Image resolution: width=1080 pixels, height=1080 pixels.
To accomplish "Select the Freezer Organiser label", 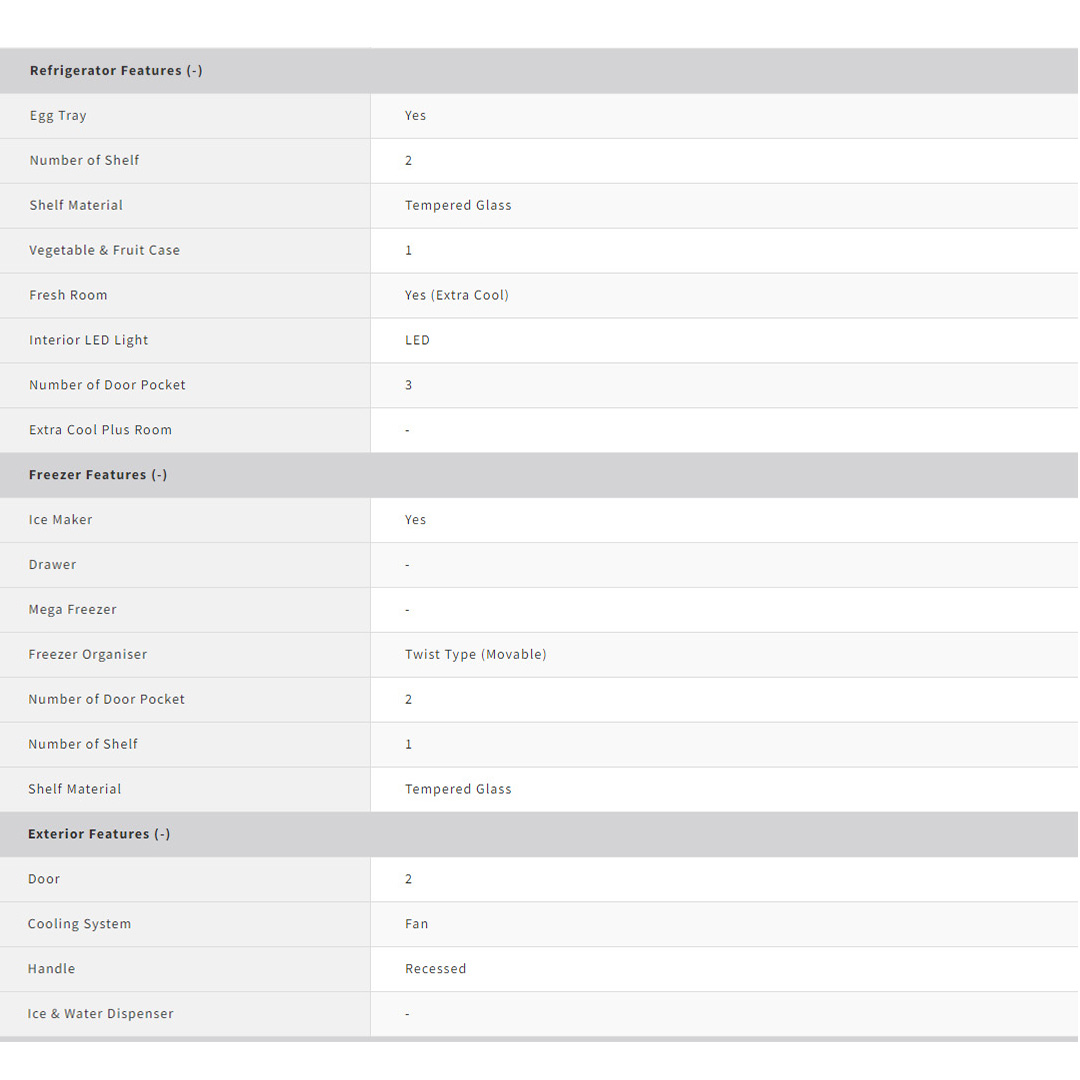I will [x=88, y=655].
